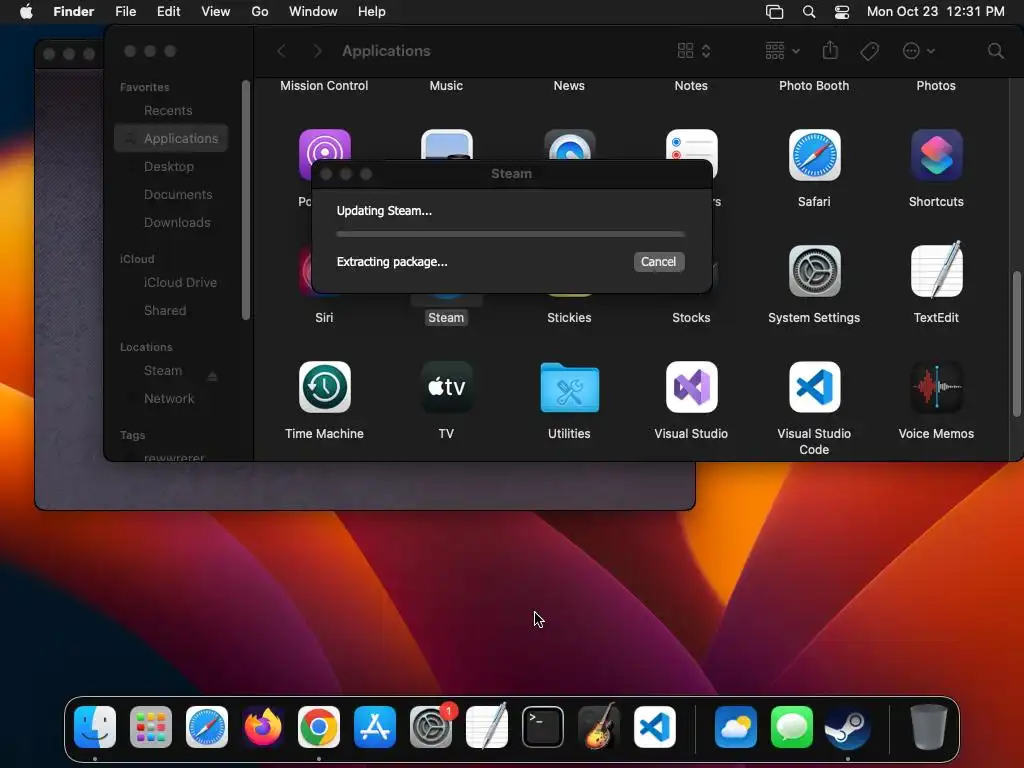Go forward in Finder

pyautogui.click(x=317, y=51)
